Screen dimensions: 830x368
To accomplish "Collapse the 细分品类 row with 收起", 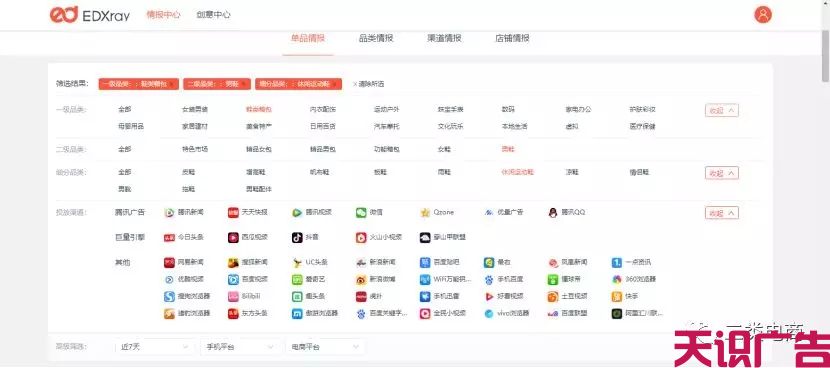I will 721,173.
